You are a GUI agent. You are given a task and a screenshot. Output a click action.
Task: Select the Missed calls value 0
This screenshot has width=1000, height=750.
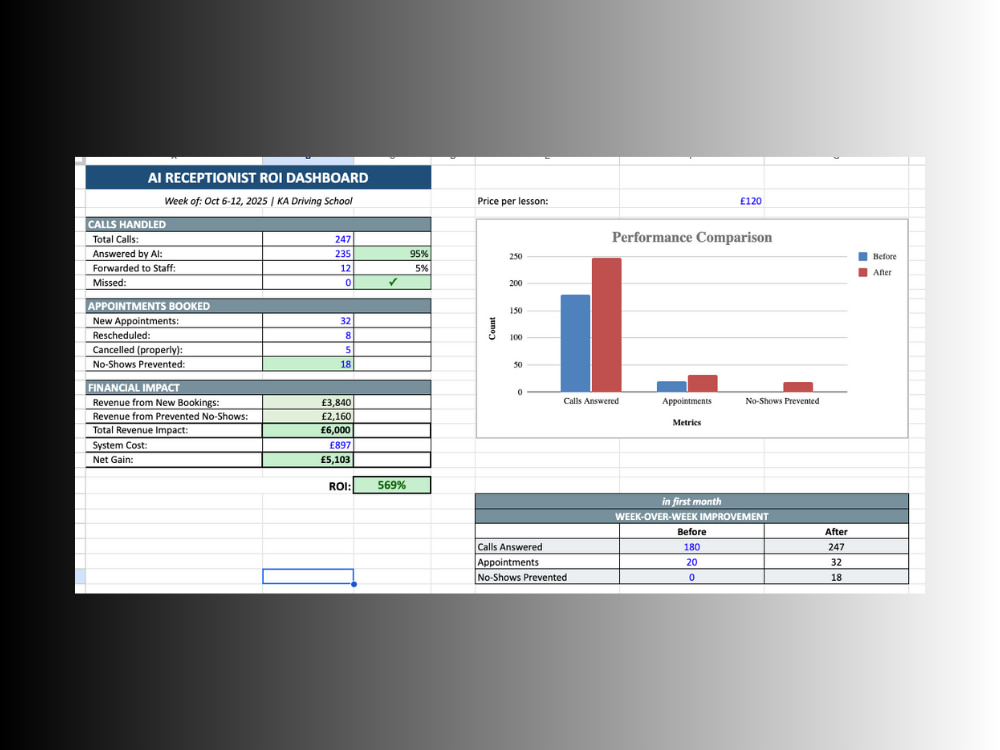(x=308, y=283)
